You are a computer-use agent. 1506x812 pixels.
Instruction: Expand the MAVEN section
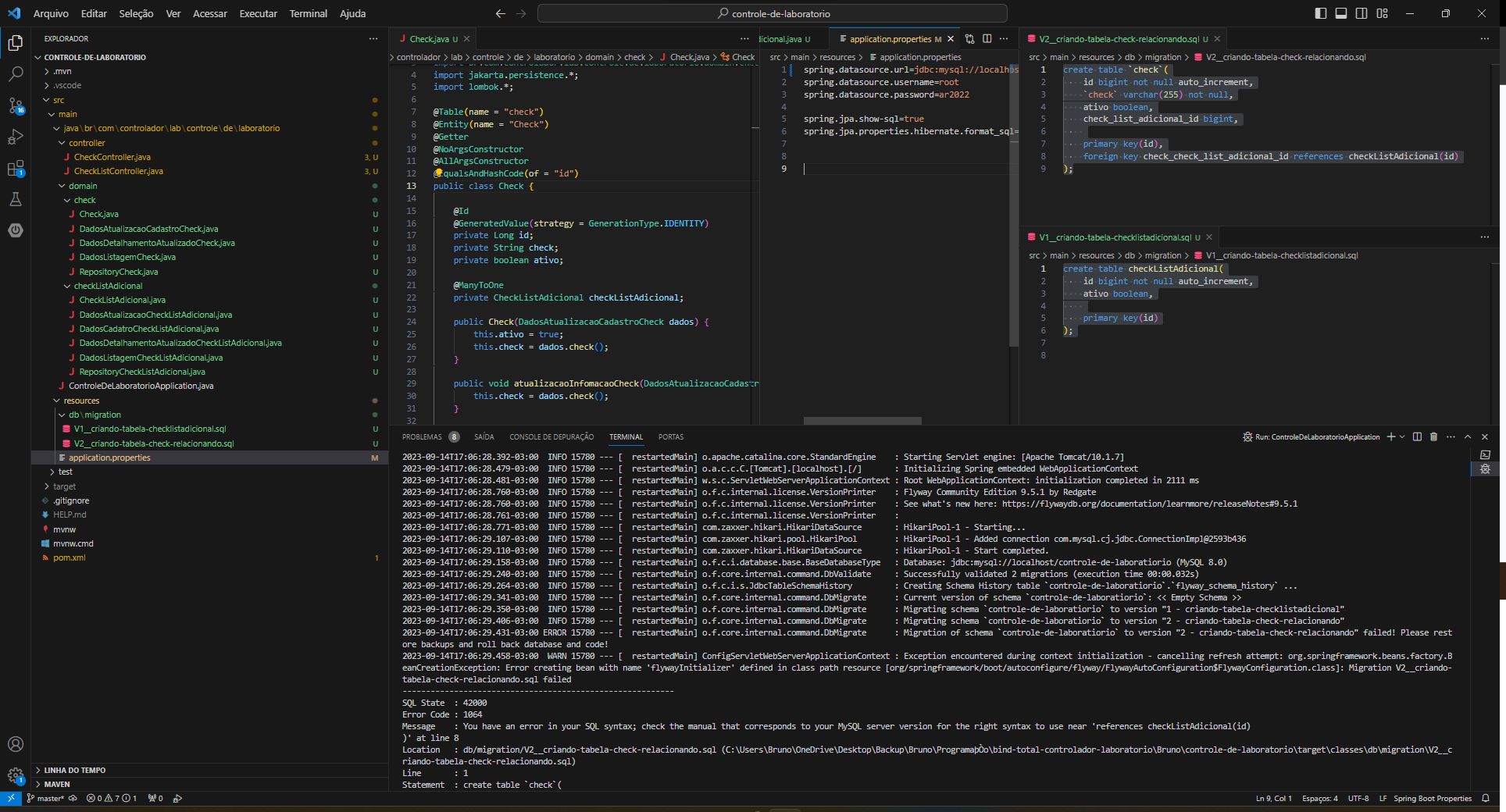point(56,784)
